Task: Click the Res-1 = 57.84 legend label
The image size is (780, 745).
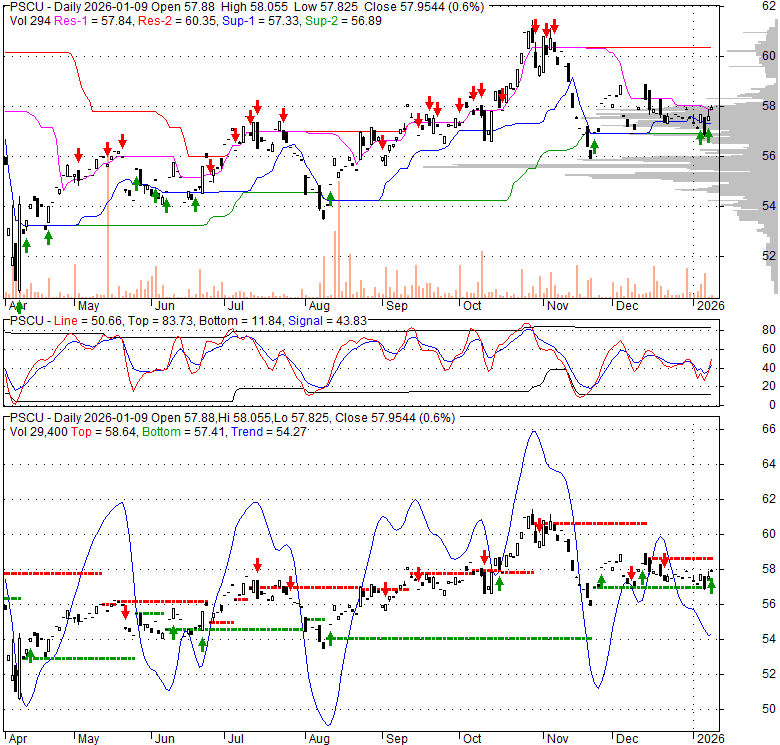Action: point(94,21)
